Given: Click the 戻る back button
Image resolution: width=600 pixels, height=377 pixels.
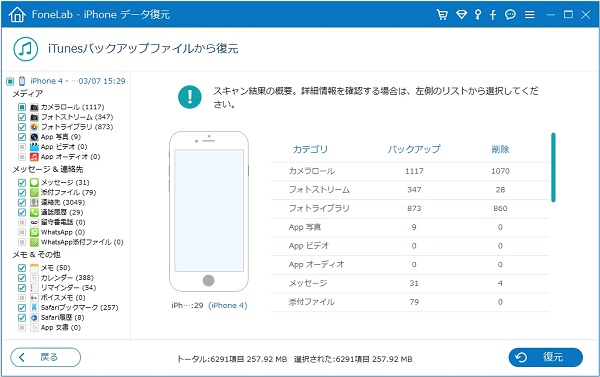Looking at the screenshot, I should pyautogui.click(x=46, y=357).
